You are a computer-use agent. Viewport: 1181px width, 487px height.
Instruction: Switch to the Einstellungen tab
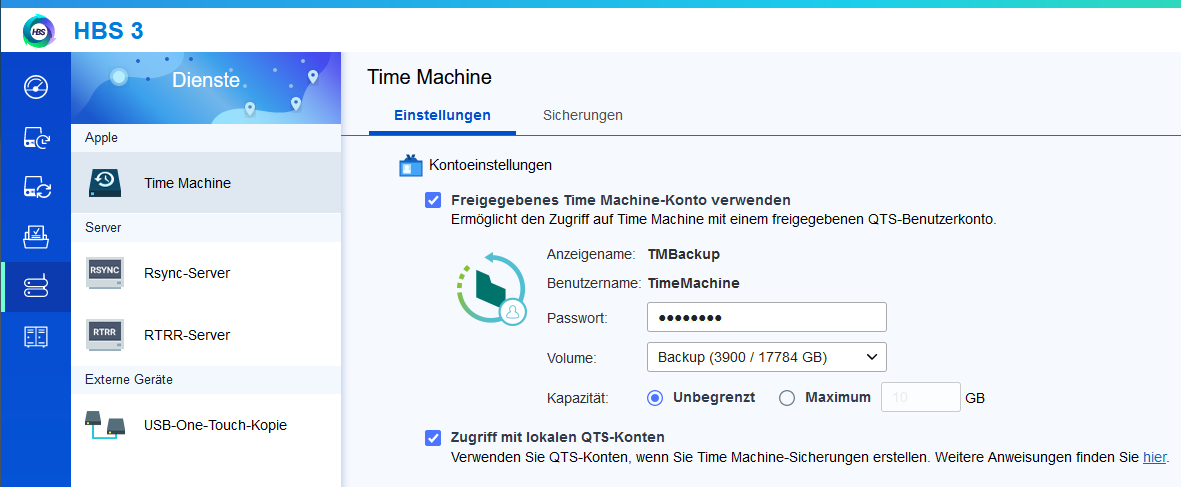point(442,115)
